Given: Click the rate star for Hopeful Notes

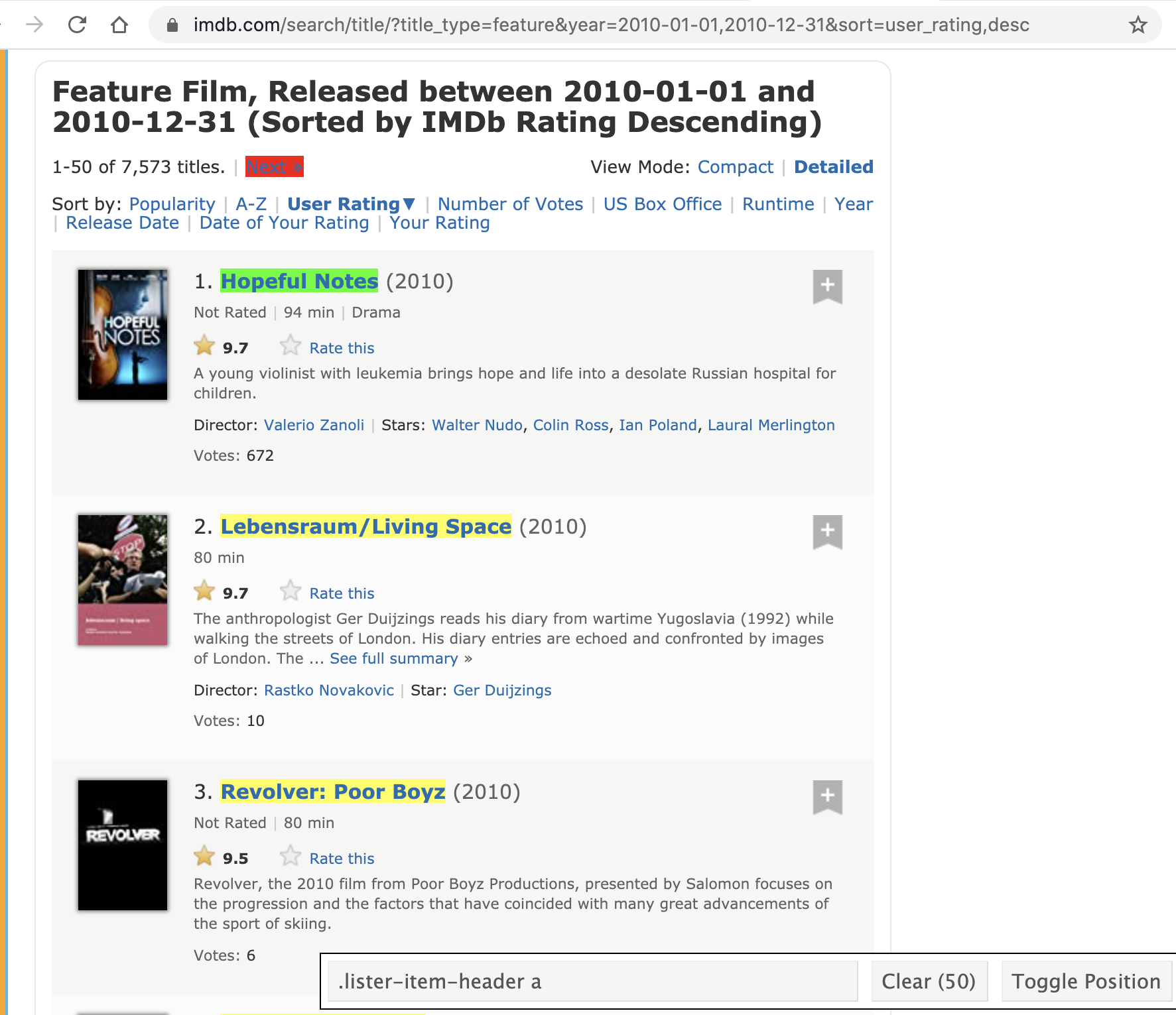Looking at the screenshot, I should click(291, 346).
